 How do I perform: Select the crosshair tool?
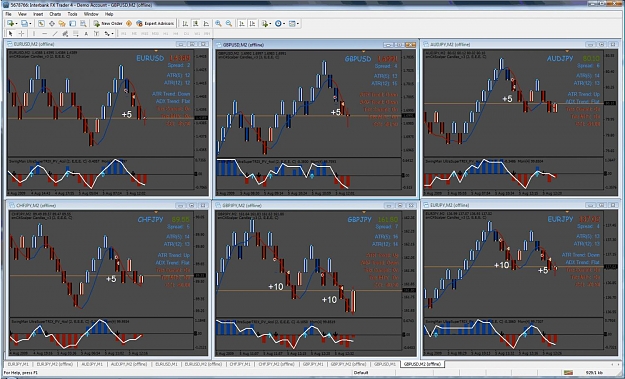pos(21,33)
